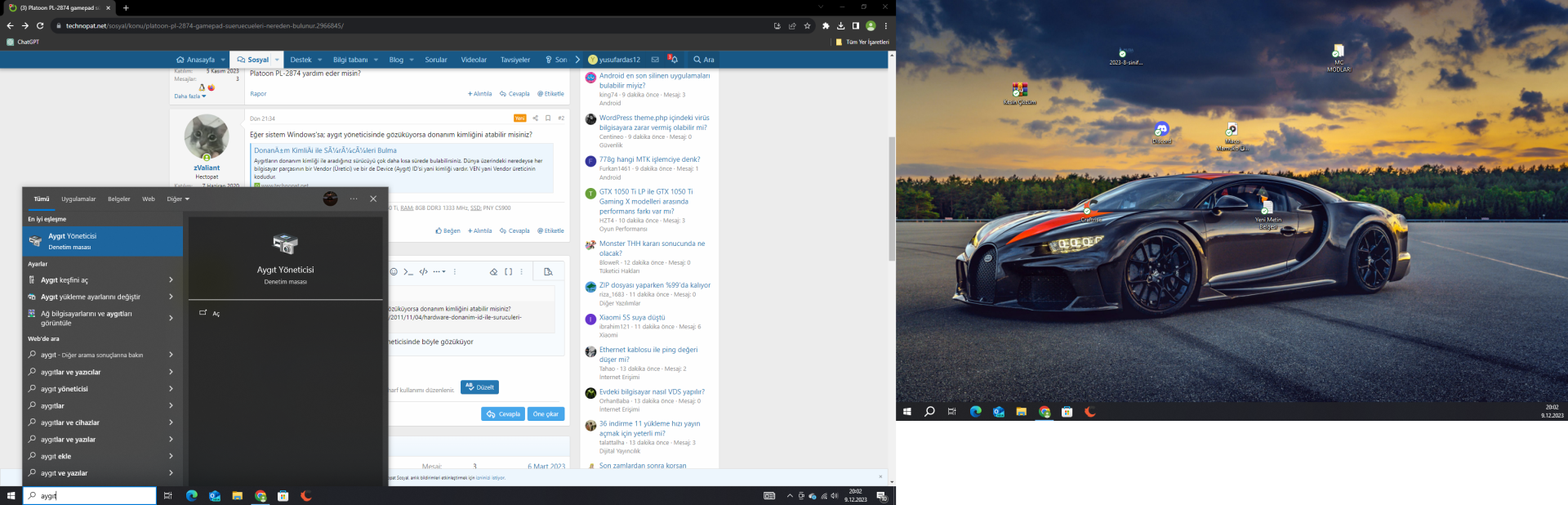Select Belgeler tab in search panel
Image resolution: width=1568 pixels, height=505 pixels.
[119, 199]
